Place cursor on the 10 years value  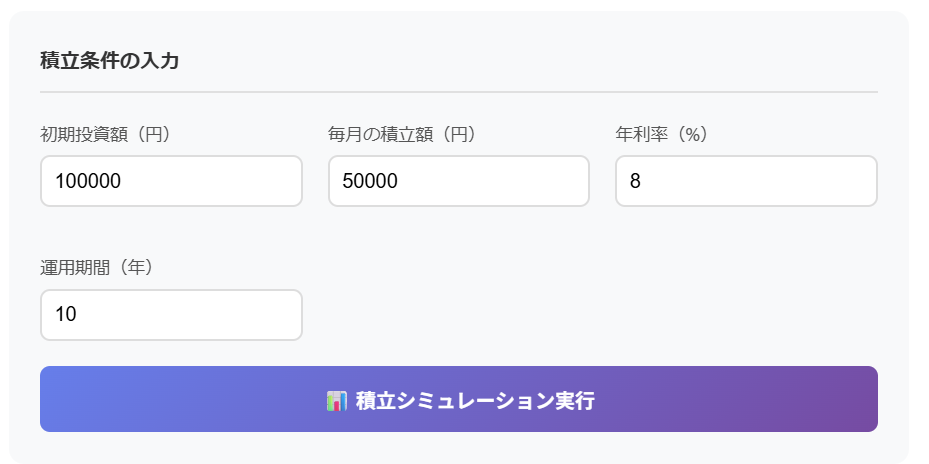(66, 315)
